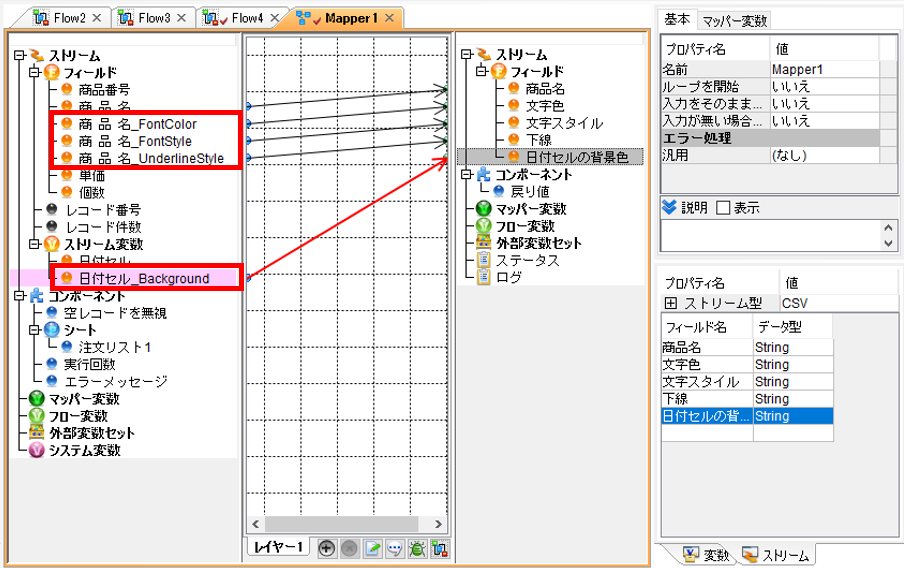Image resolution: width=904 pixels, height=568 pixels.
Task: Click the 外部変数セット icon in the output tree
Action: pyautogui.click(x=484, y=243)
